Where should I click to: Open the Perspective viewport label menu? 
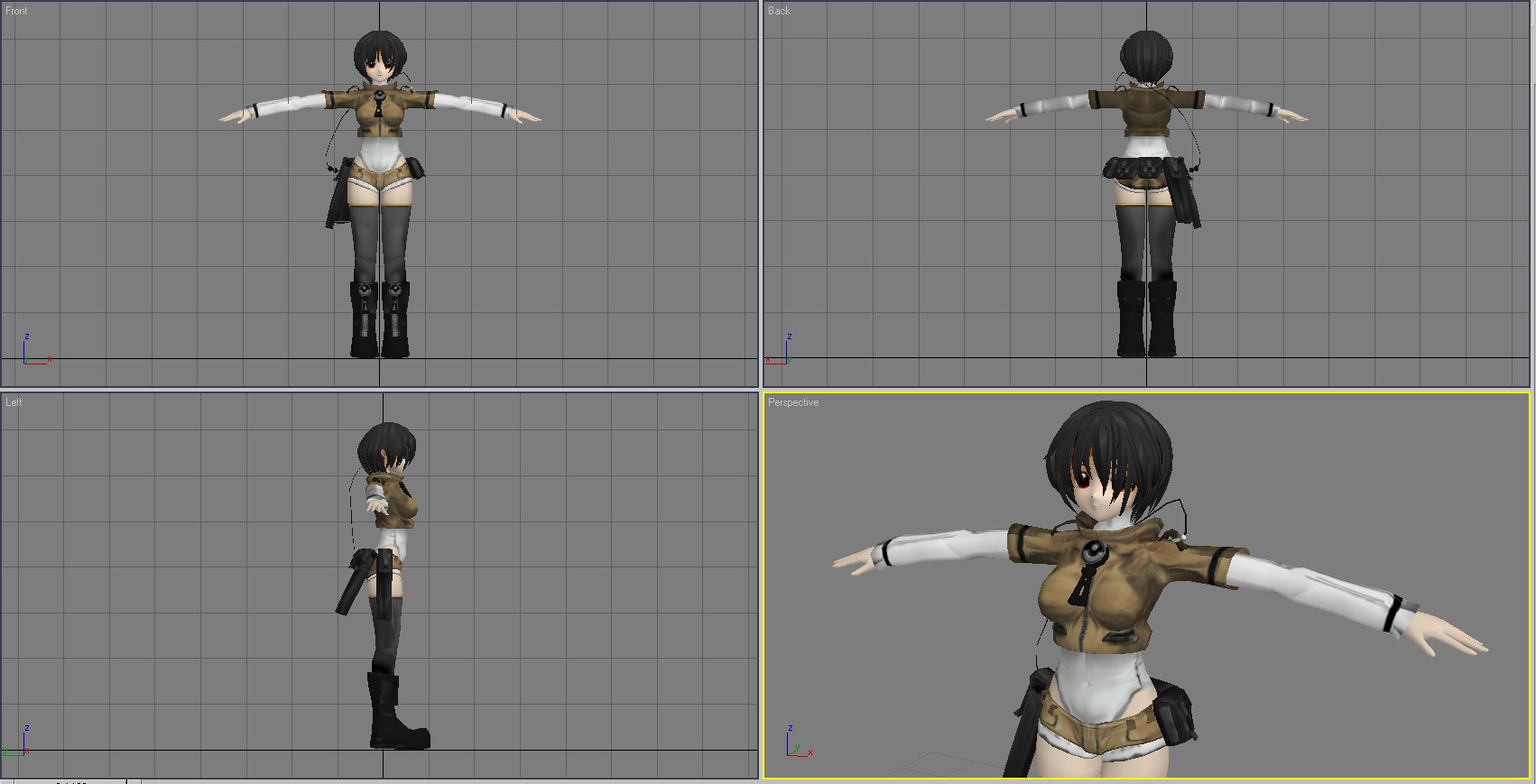(793, 402)
